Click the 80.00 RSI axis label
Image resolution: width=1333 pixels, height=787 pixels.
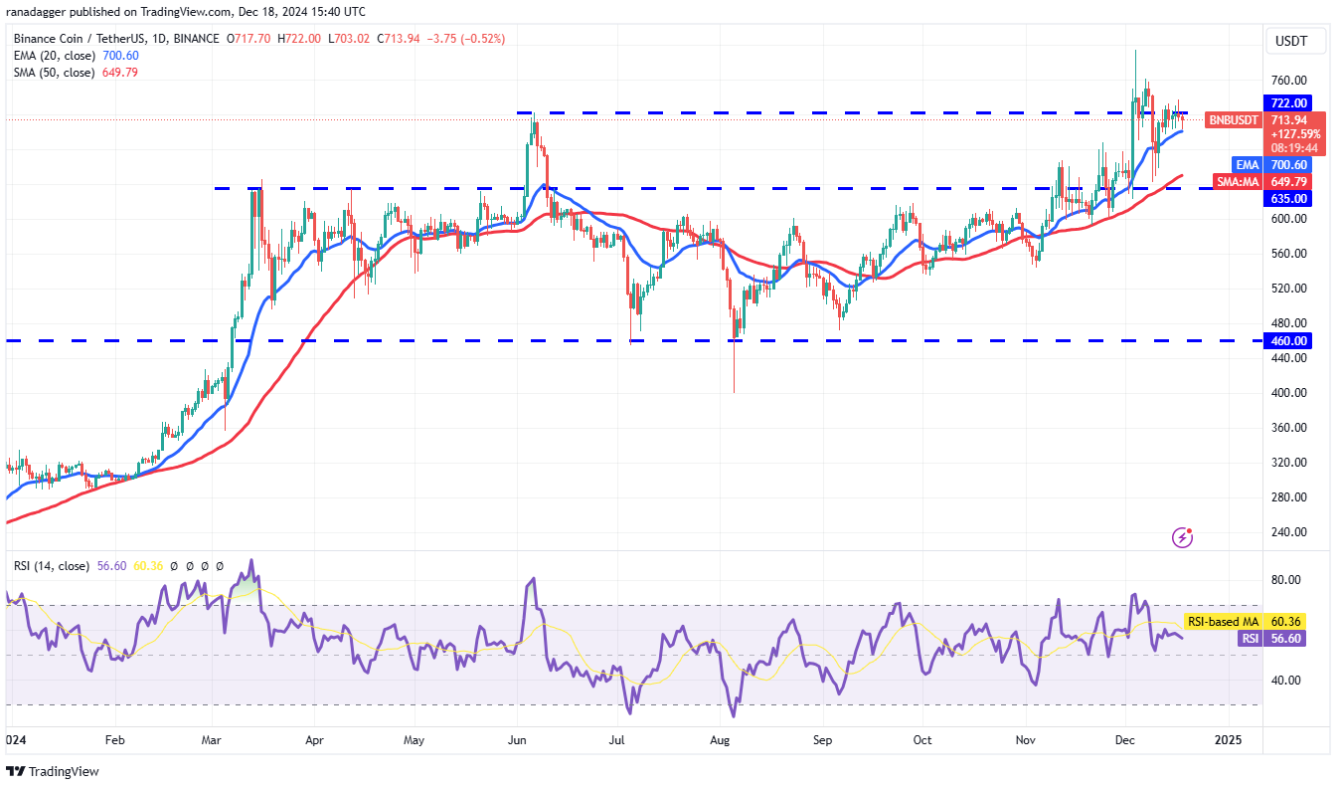coord(1286,581)
